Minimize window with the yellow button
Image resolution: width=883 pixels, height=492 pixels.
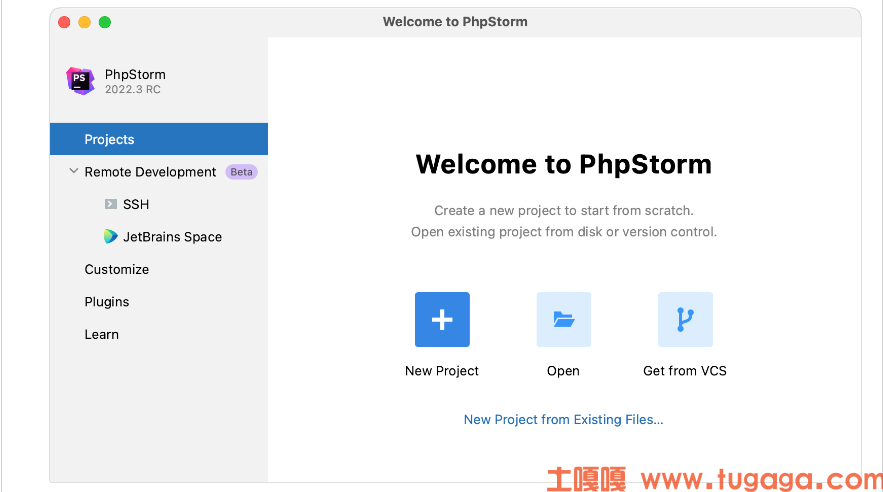point(84,22)
